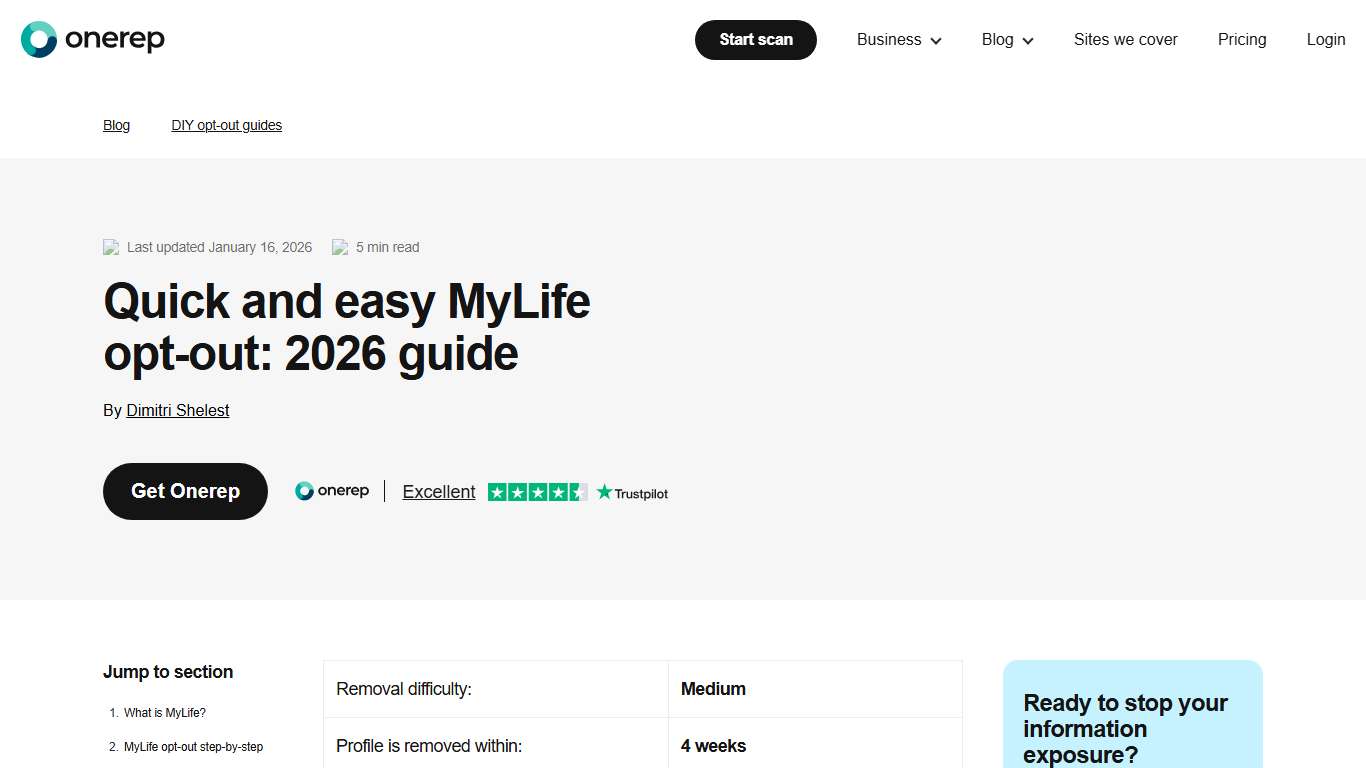Click the small onerep logo beside the rating
The width and height of the screenshot is (1366, 768).
click(x=332, y=491)
